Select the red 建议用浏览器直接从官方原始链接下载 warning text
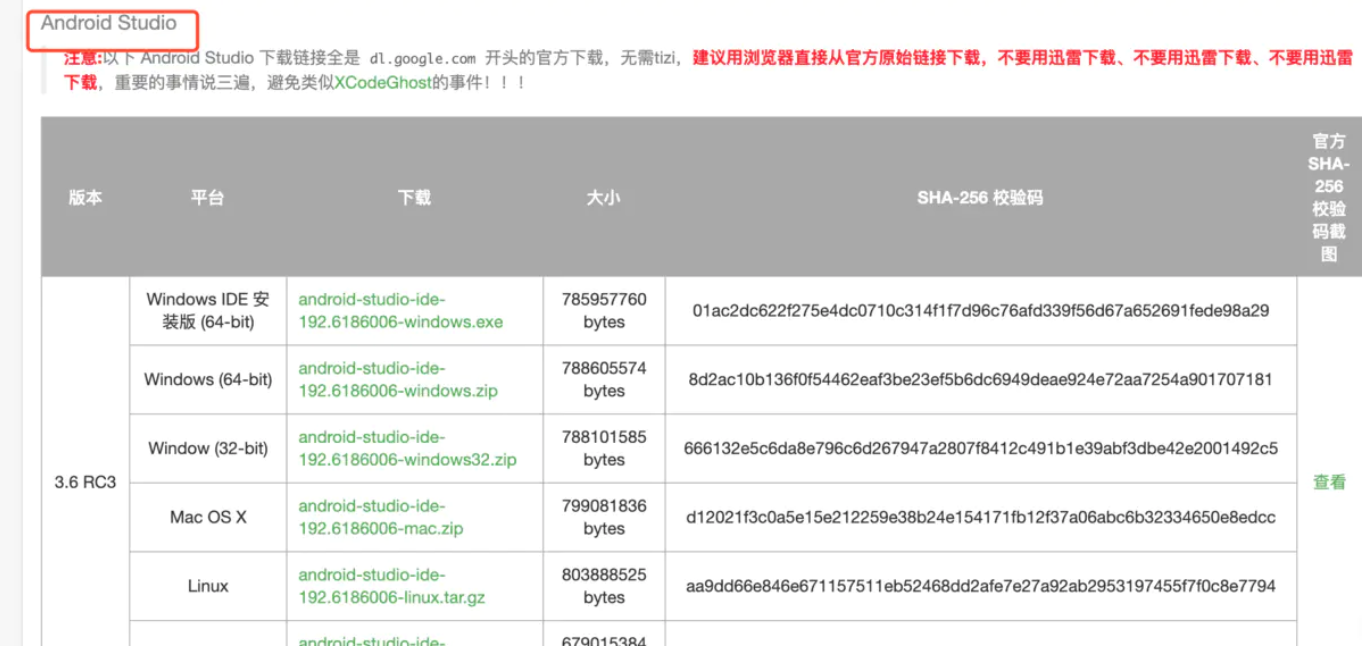The width and height of the screenshot is (1362, 652). coord(837,58)
